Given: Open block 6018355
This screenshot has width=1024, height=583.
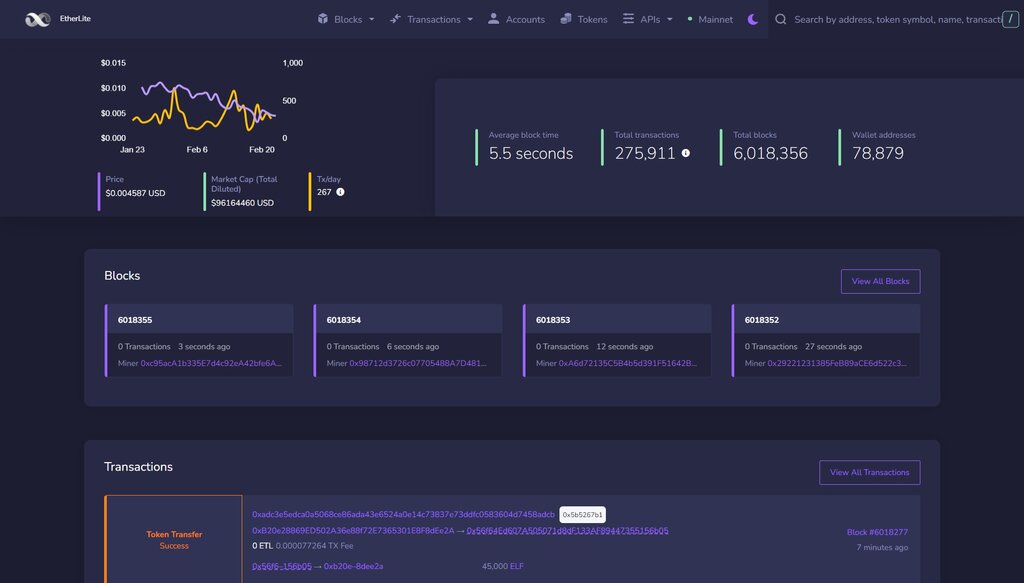Looking at the screenshot, I should (135, 320).
